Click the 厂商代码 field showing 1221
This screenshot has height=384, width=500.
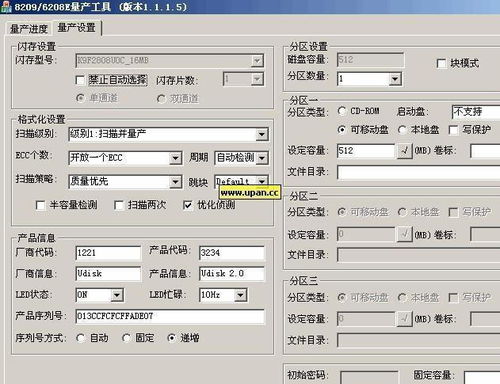click(108, 253)
